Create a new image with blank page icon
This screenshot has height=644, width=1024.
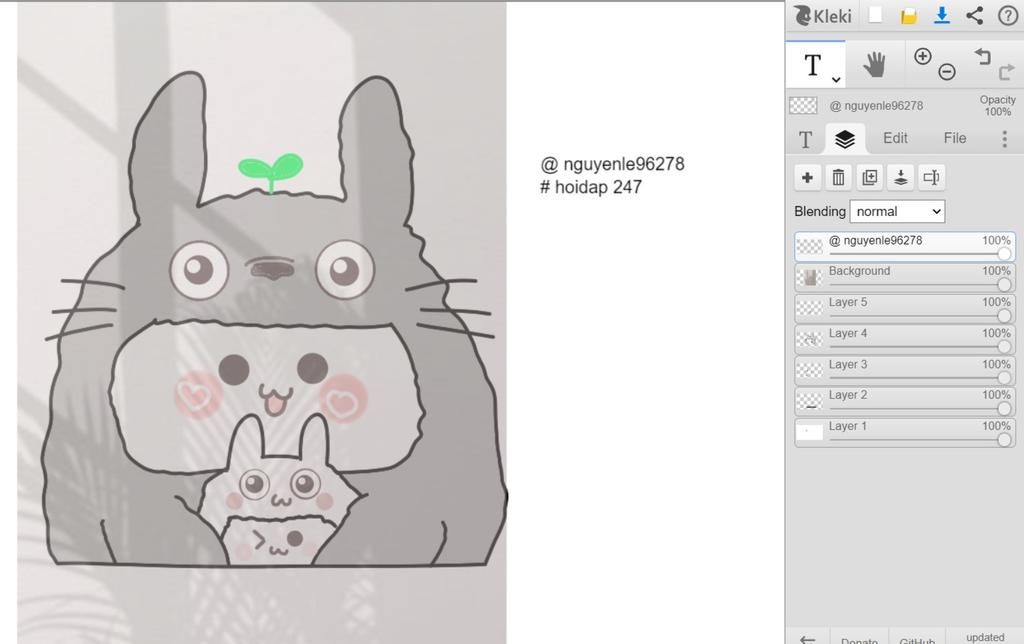tap(875, 15)
